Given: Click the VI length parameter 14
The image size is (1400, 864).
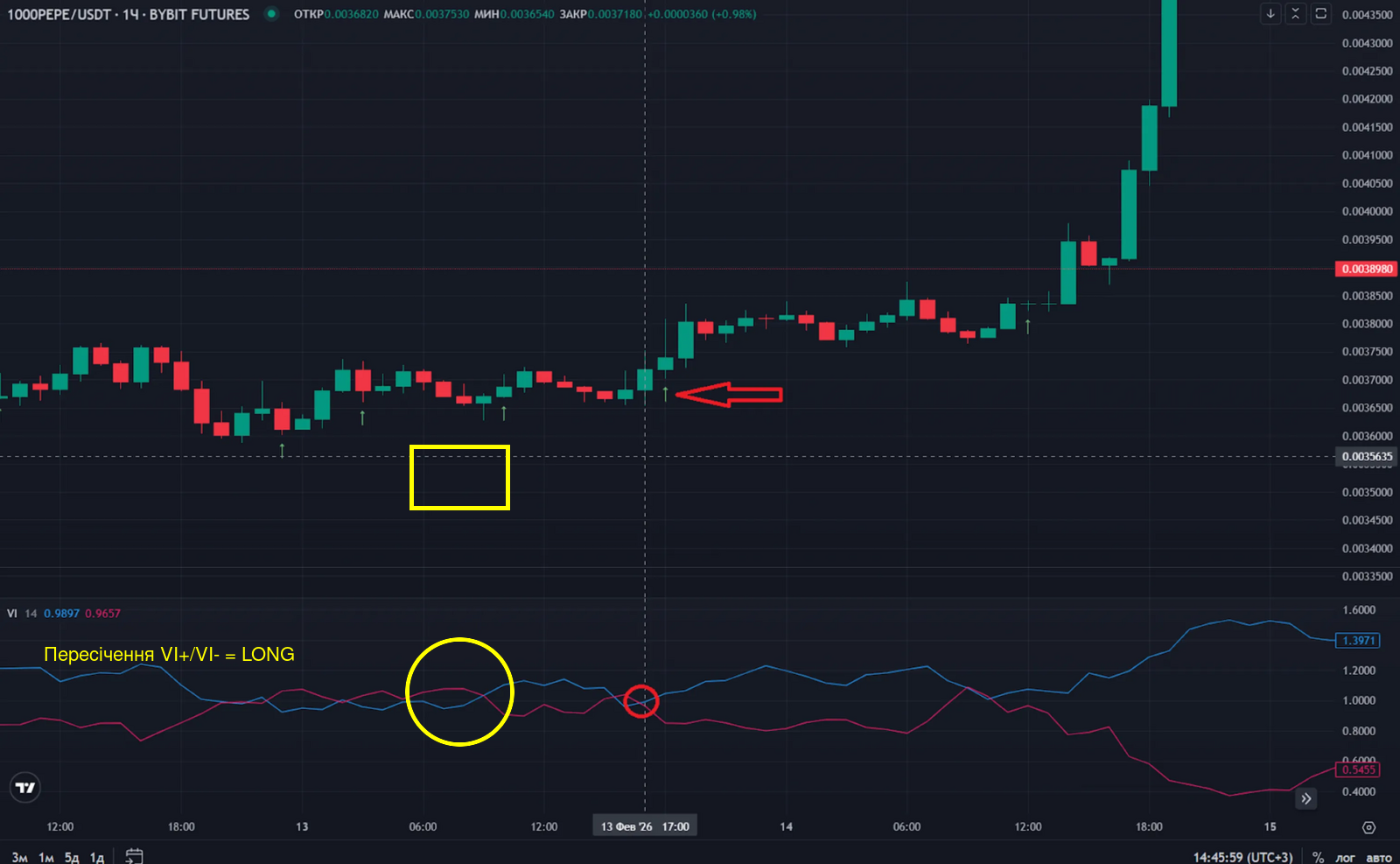Looking at the screenshot, I should 31,613.
